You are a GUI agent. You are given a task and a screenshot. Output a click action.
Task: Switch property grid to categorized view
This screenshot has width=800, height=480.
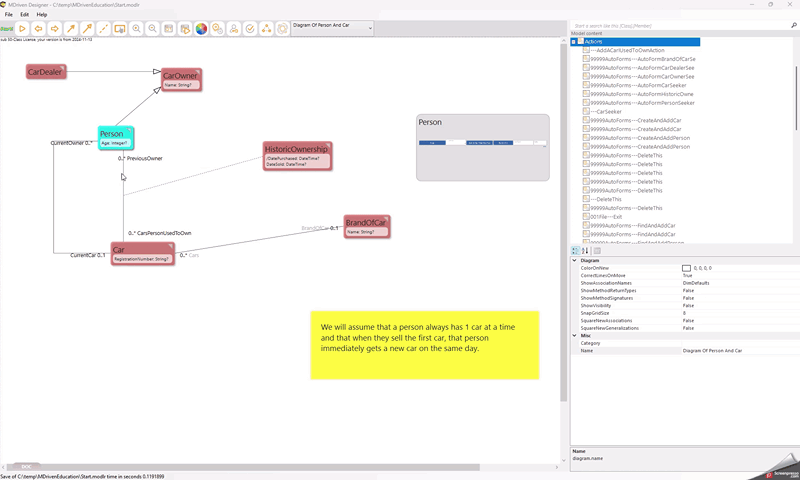point(576,251)
